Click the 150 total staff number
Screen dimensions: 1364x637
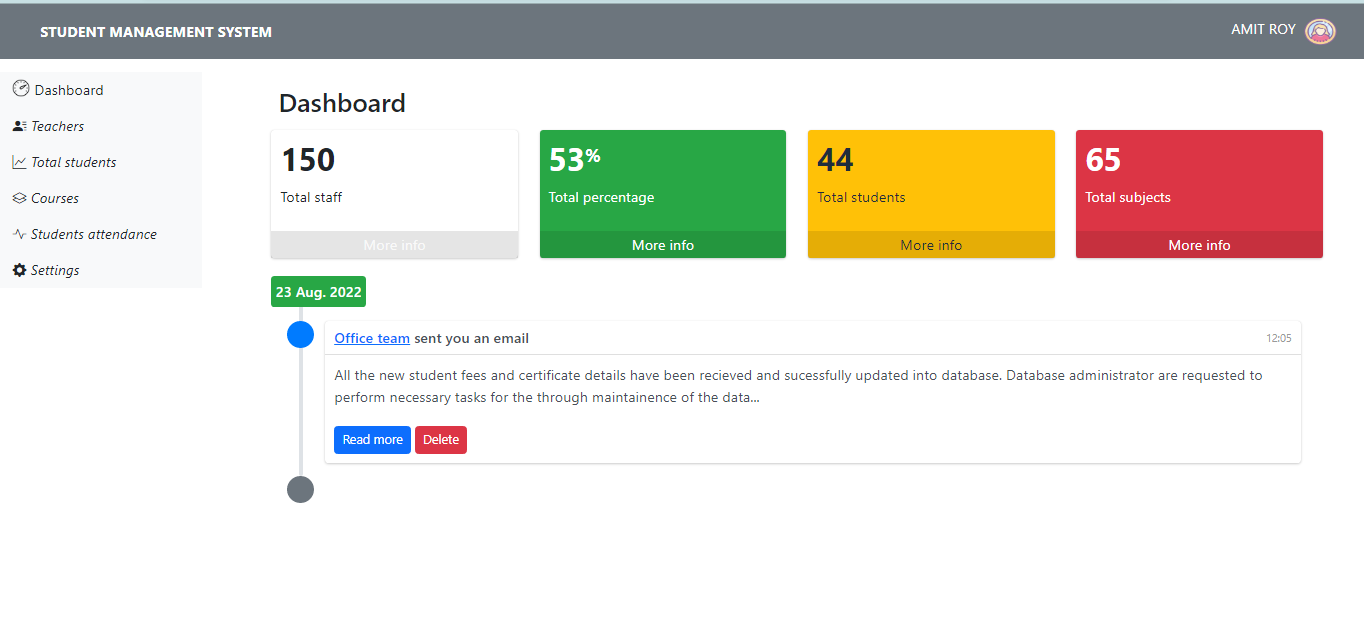pos(308,160)
